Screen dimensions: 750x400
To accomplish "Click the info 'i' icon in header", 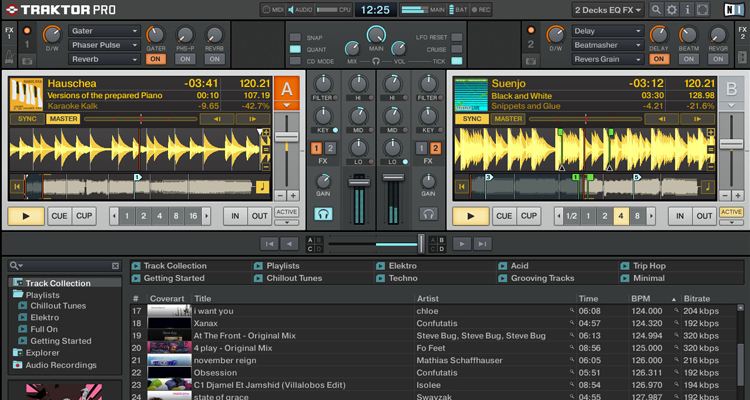I will tap(687, 10).
